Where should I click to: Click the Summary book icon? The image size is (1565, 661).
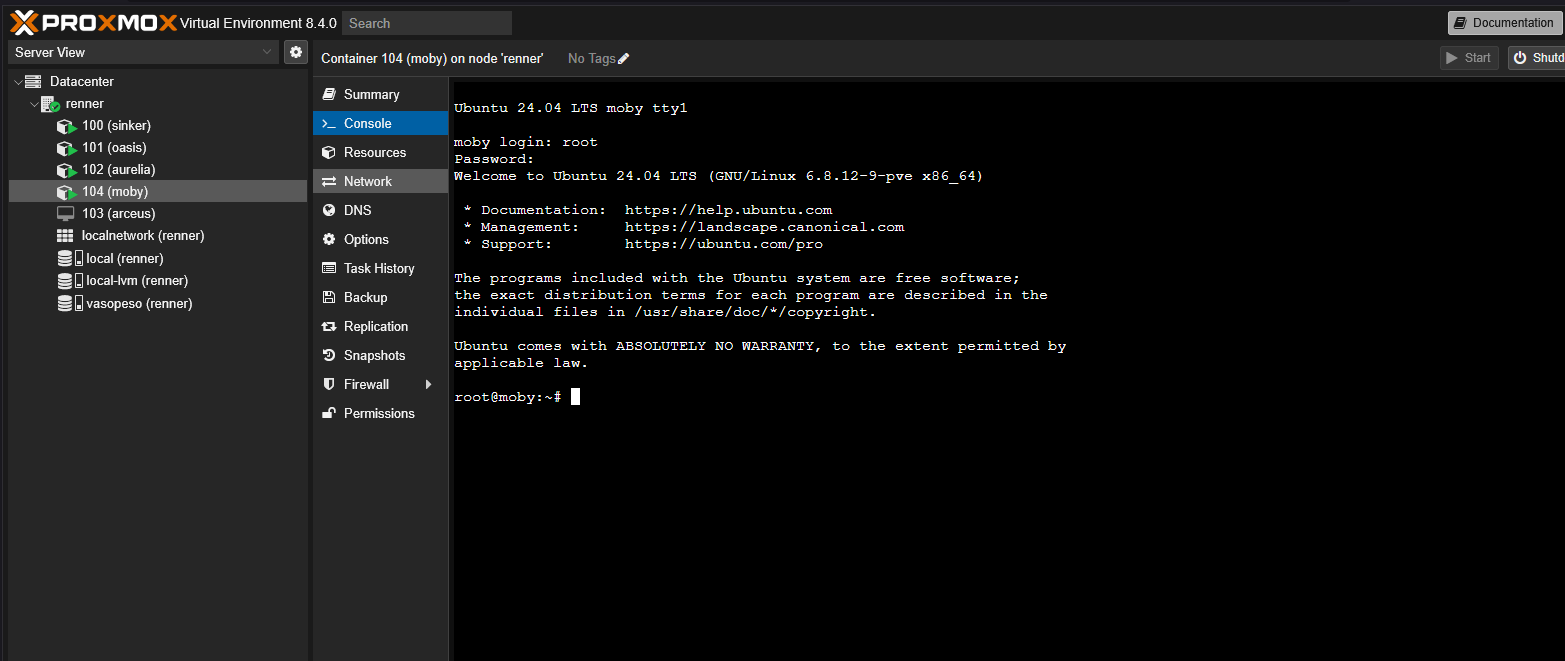coord(328,94)
